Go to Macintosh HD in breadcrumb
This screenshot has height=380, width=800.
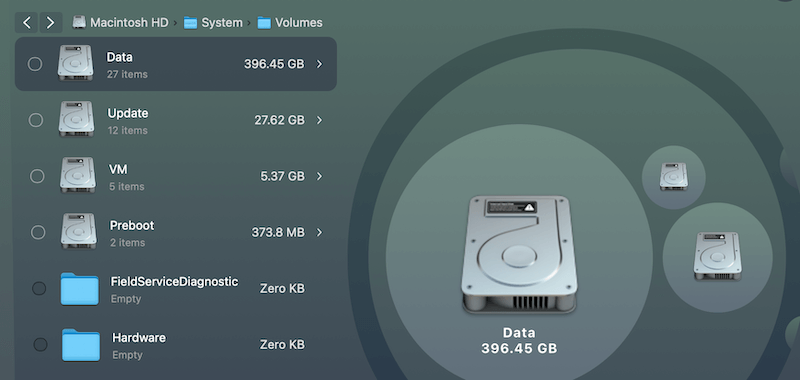point(120,22)
